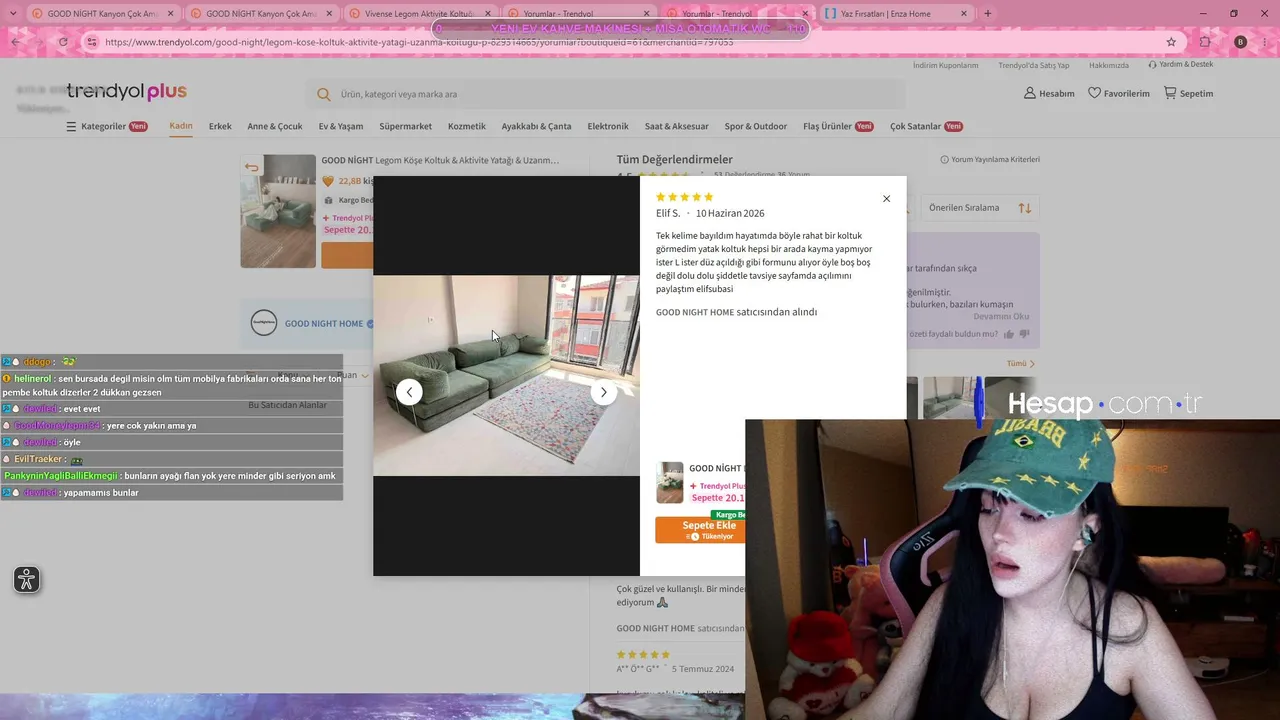
Task: Open the GOOD NIGHT HOME seller page
Action: [323, 324]
